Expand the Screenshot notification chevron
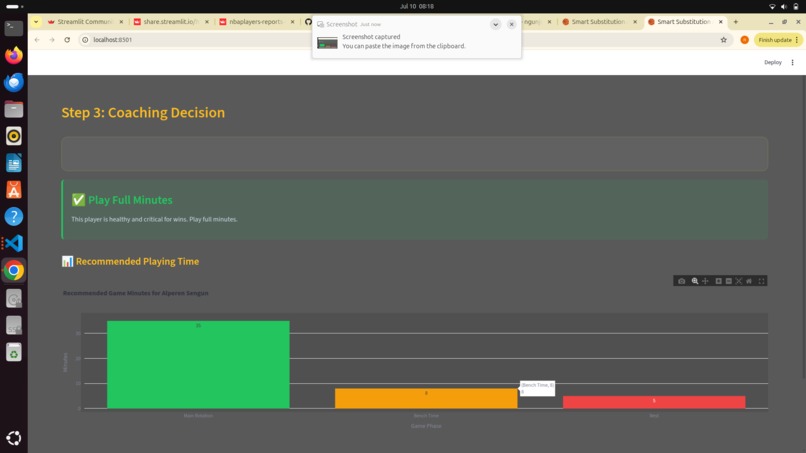The height and width of the screenshot is (453, 806). tap(496, 24)
